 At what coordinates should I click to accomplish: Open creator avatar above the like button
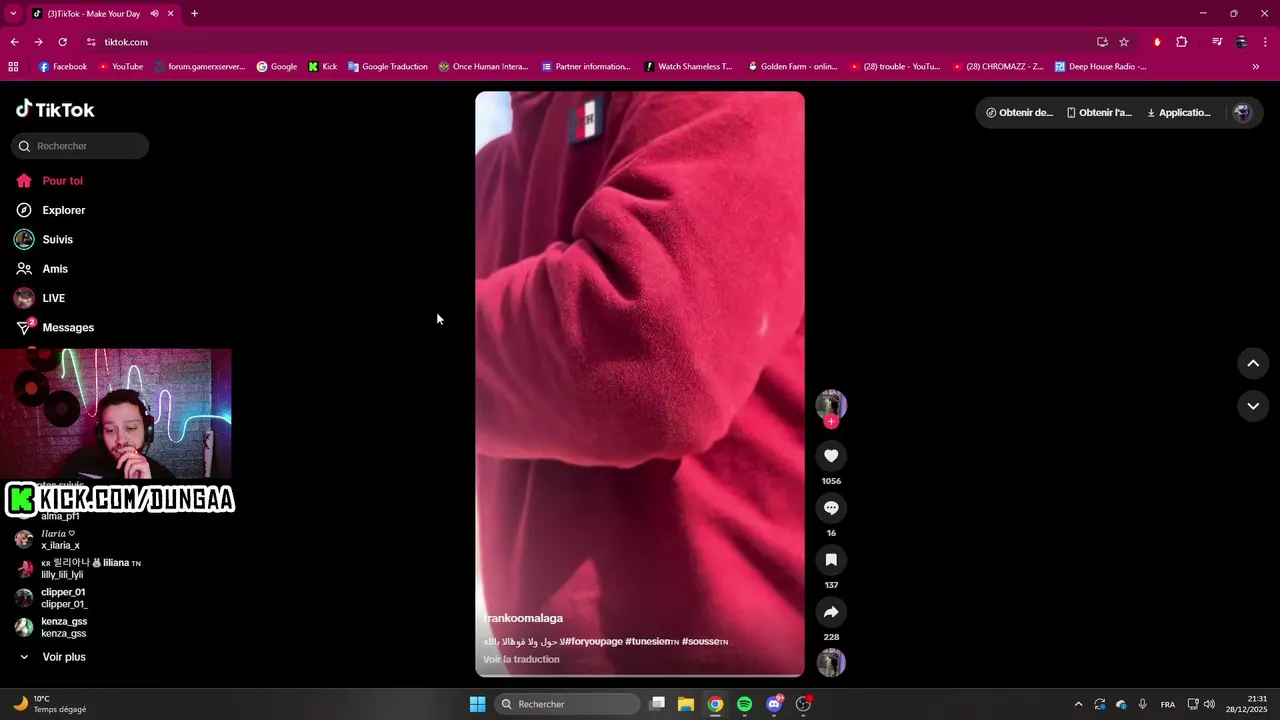click(x=831, y=404)
